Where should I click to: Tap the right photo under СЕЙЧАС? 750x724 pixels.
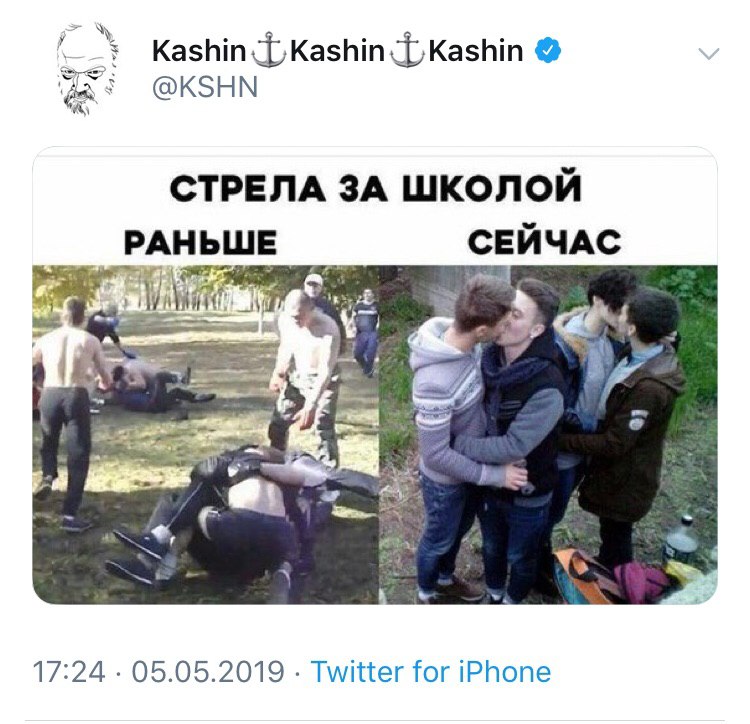(x=548, y=435)
